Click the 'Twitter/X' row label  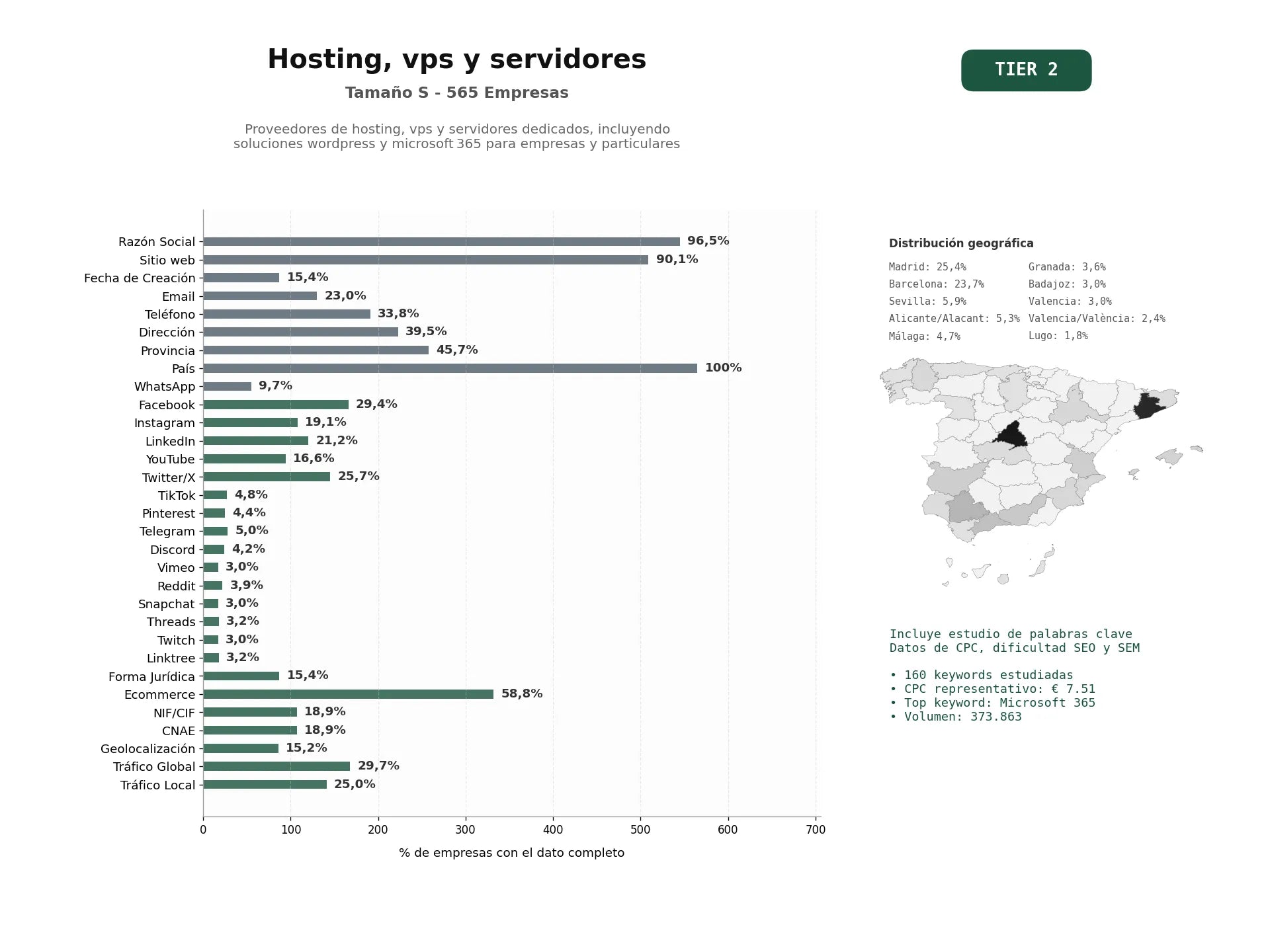169,477
